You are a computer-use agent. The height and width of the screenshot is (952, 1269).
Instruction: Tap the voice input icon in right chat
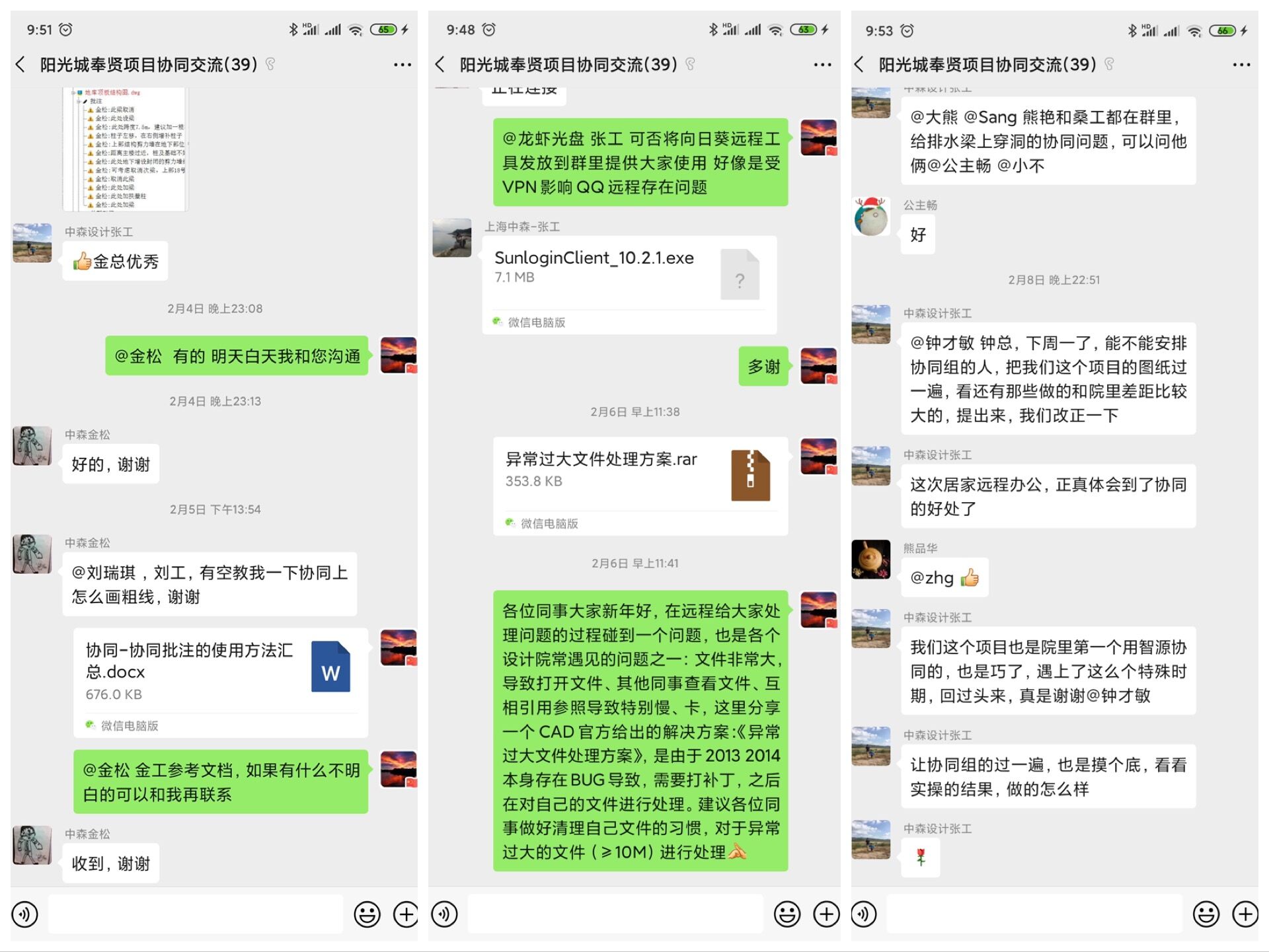pyautogui.click(x=864, y=914)
